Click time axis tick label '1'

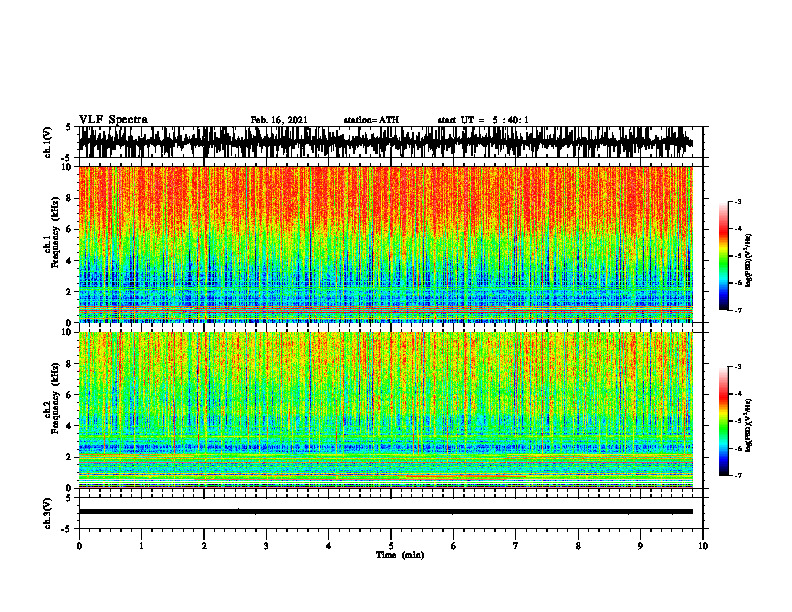[x=141, y=546]
